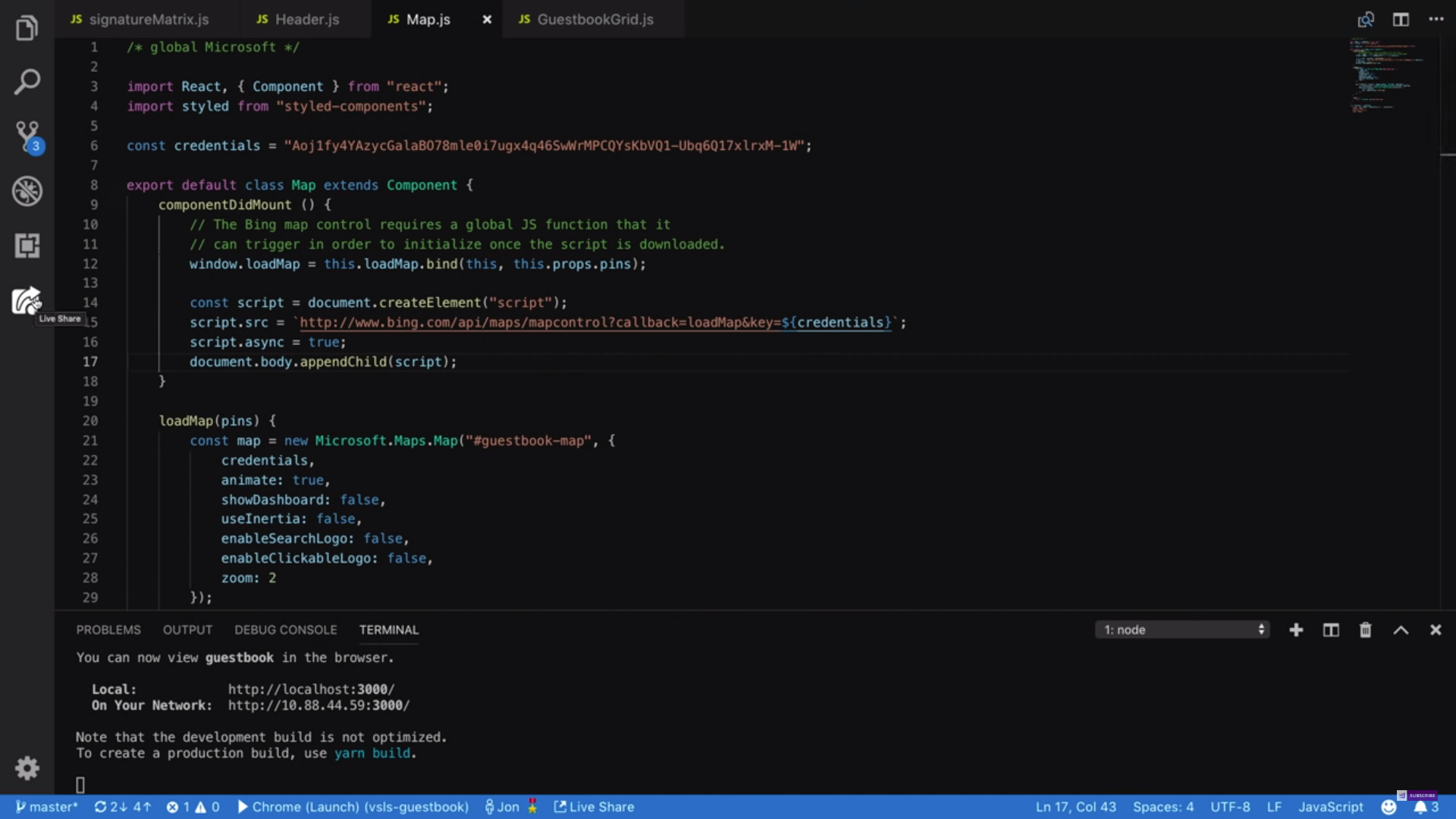1456x819 pixels.
Task: Click the Live Share sidebar icon
Action: coord(27,300)
